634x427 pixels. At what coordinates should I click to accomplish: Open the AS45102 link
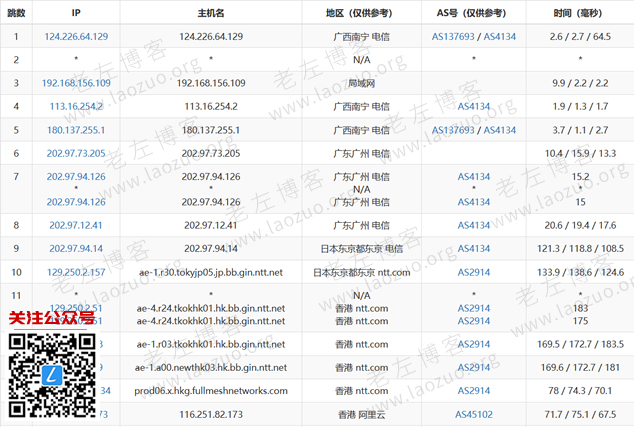473,414
